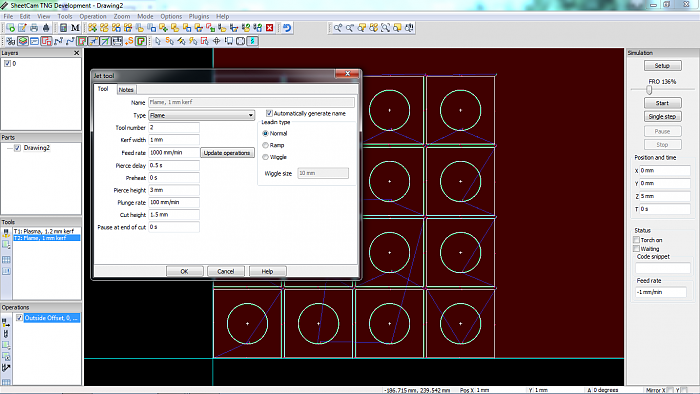
Task: Click OK in Jet tool dialog
Action: [184, 271]
